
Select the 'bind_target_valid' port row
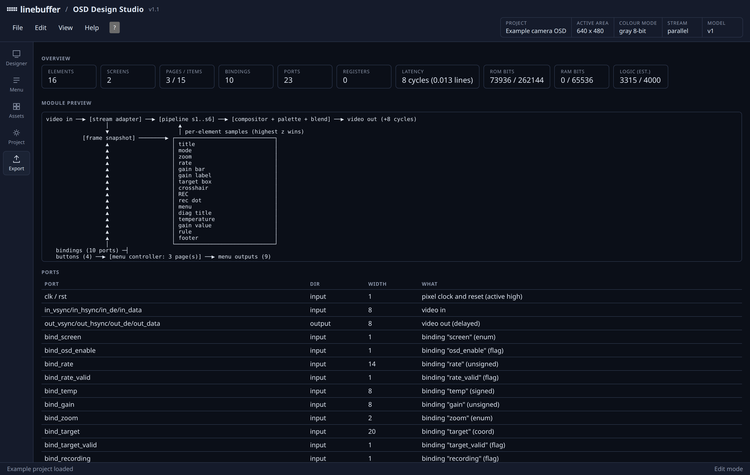391,445
